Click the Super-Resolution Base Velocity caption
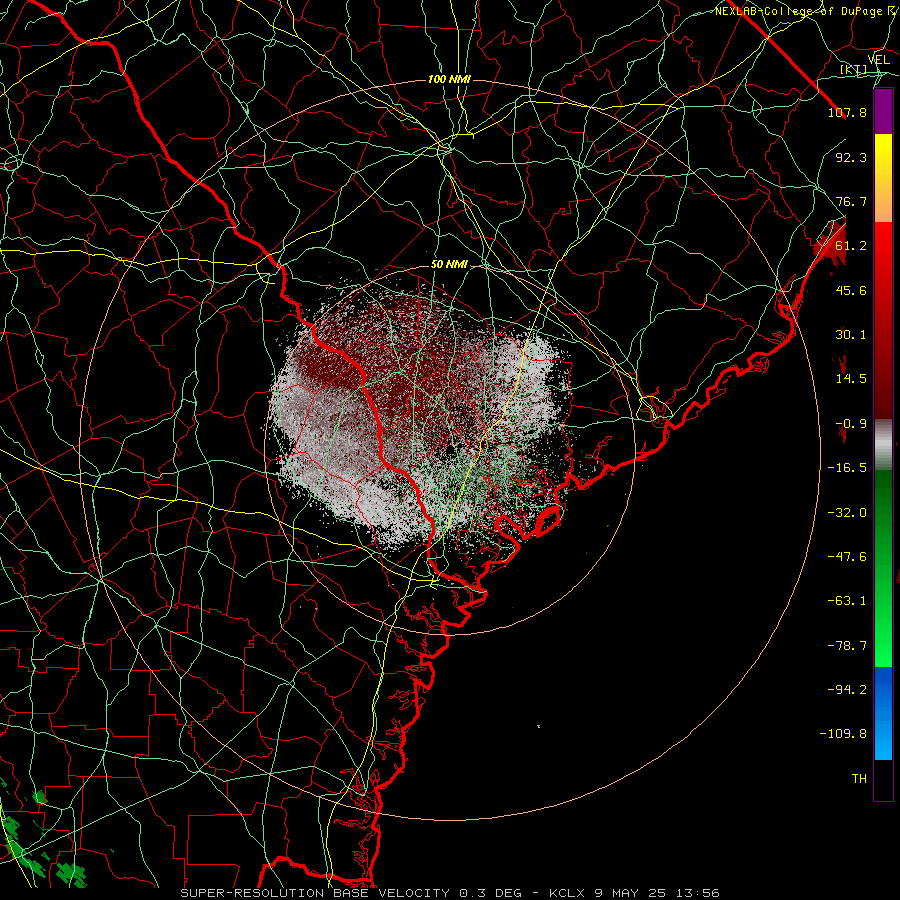This screenshot has width=900, height=900. point(450,893)
